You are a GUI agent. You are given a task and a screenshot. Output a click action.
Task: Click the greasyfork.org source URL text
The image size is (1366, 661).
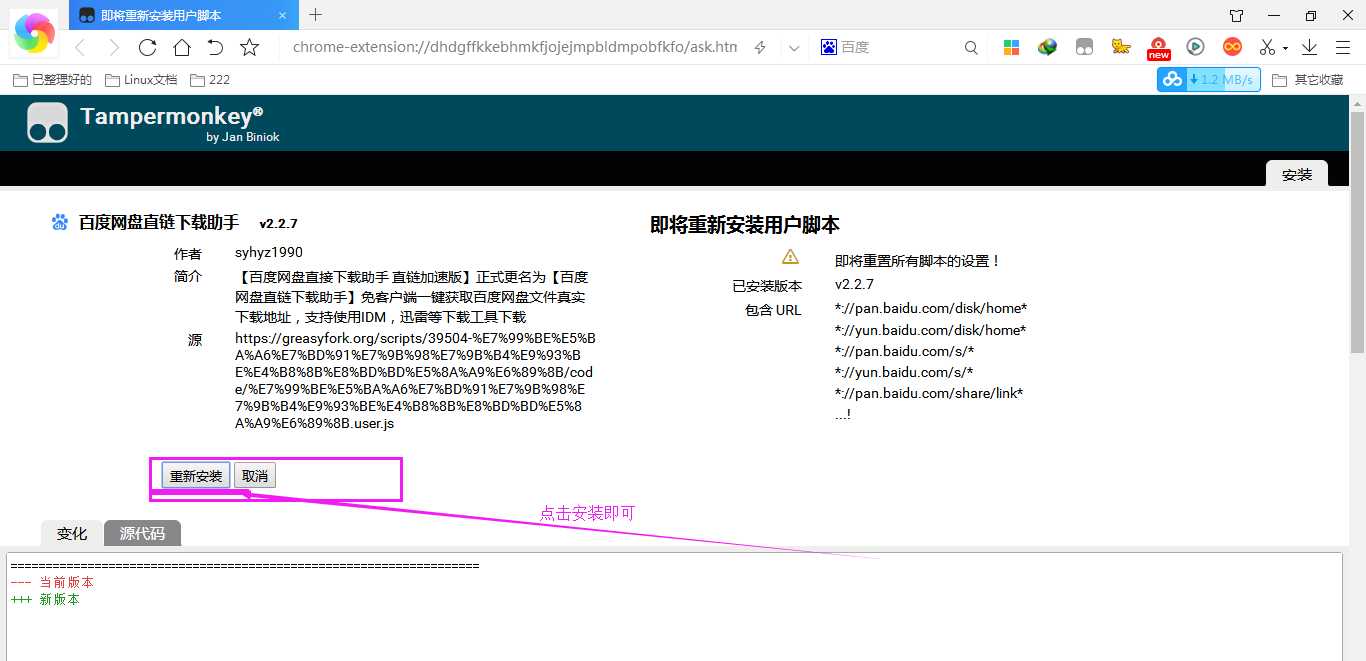(415, 381)
